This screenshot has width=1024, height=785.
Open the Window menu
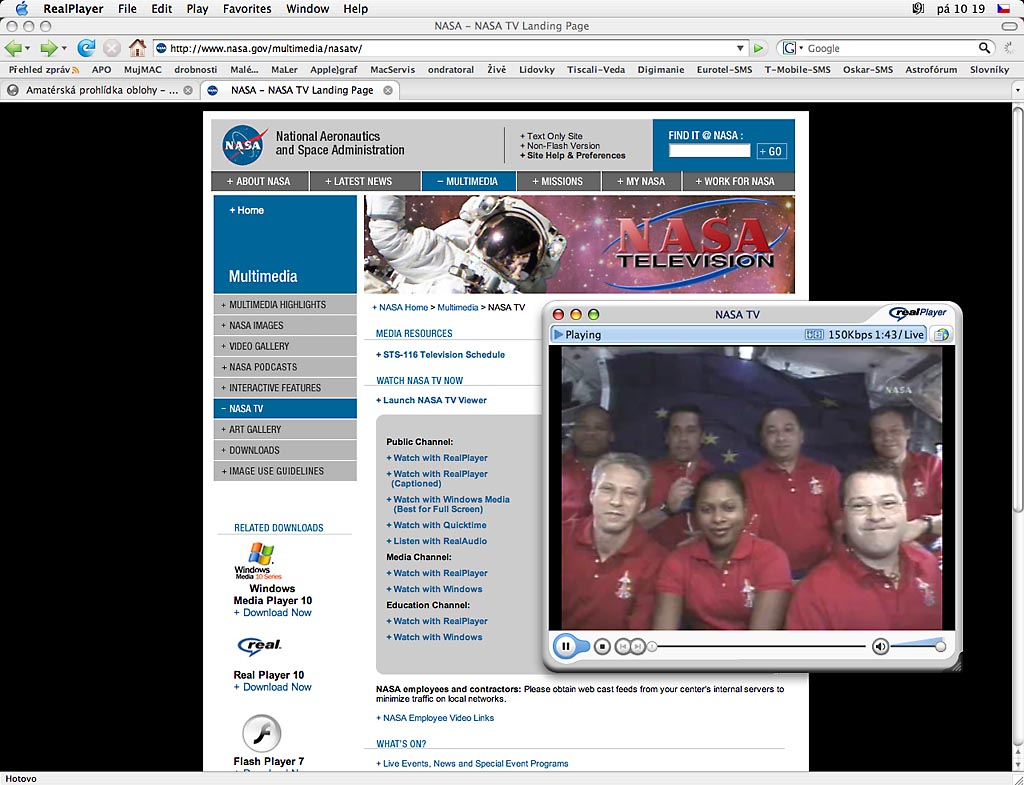click(x=308, y=8)
